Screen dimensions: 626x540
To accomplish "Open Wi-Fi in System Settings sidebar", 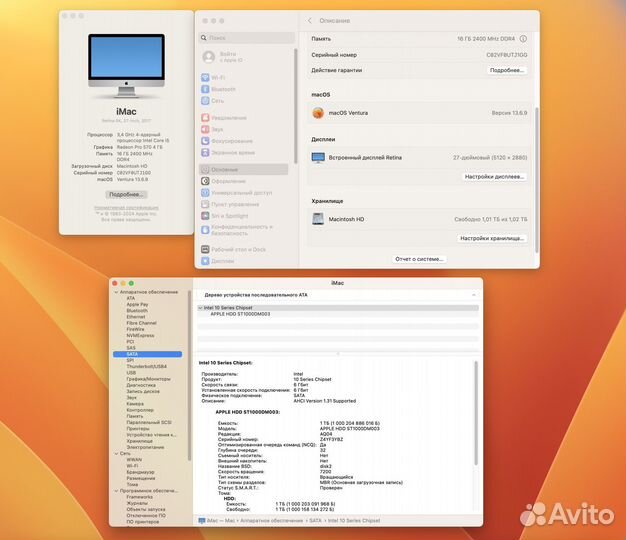I will coord(214,77).
